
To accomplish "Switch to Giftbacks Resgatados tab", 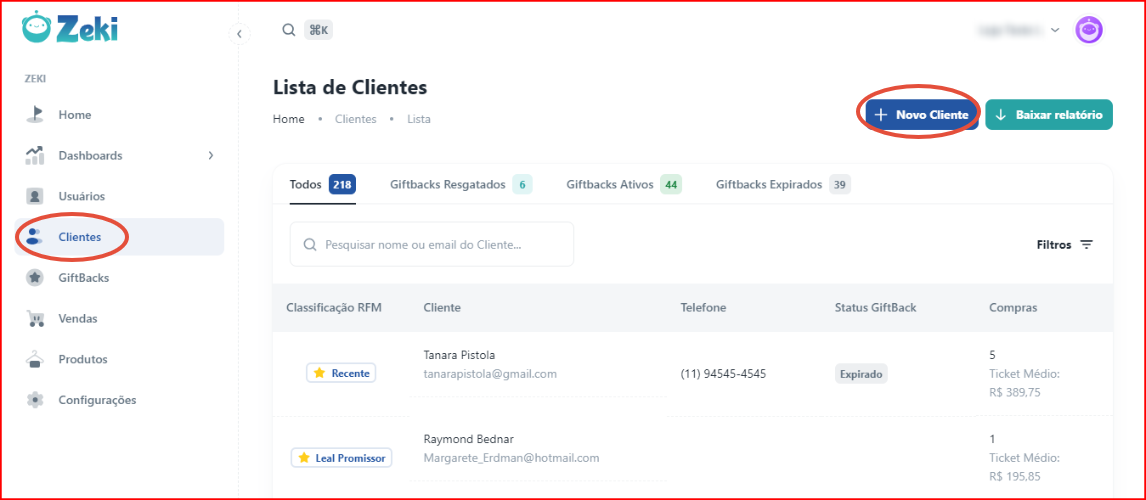I will click(460, 185).
